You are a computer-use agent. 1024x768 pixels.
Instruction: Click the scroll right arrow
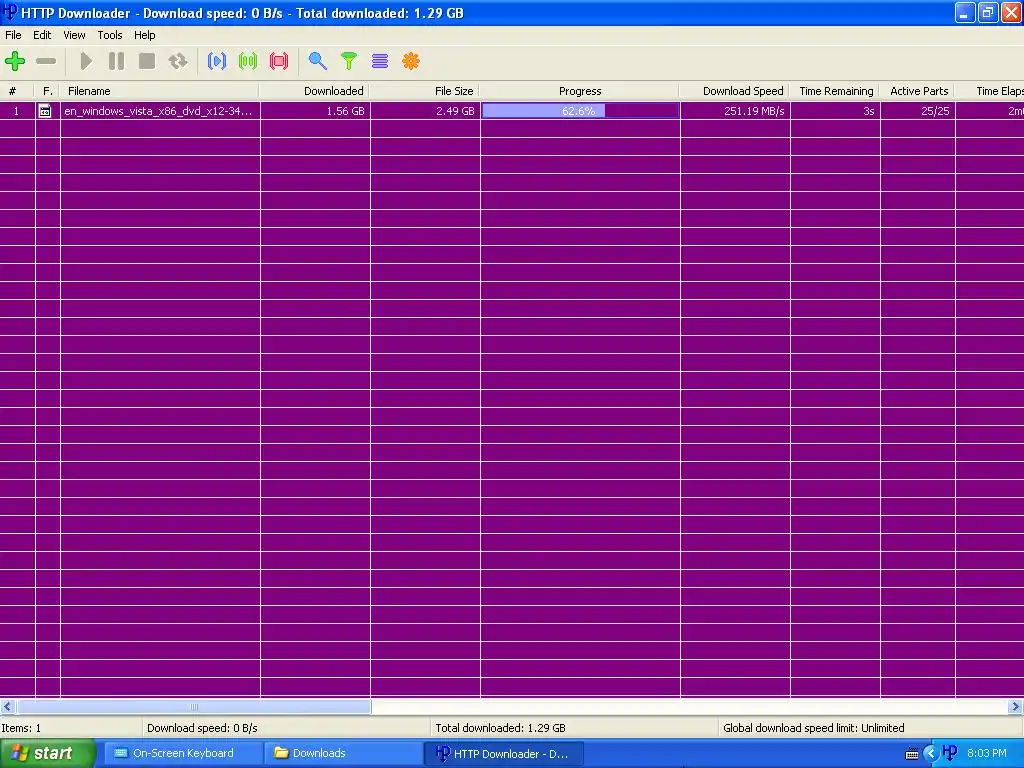pos(1015,707)
